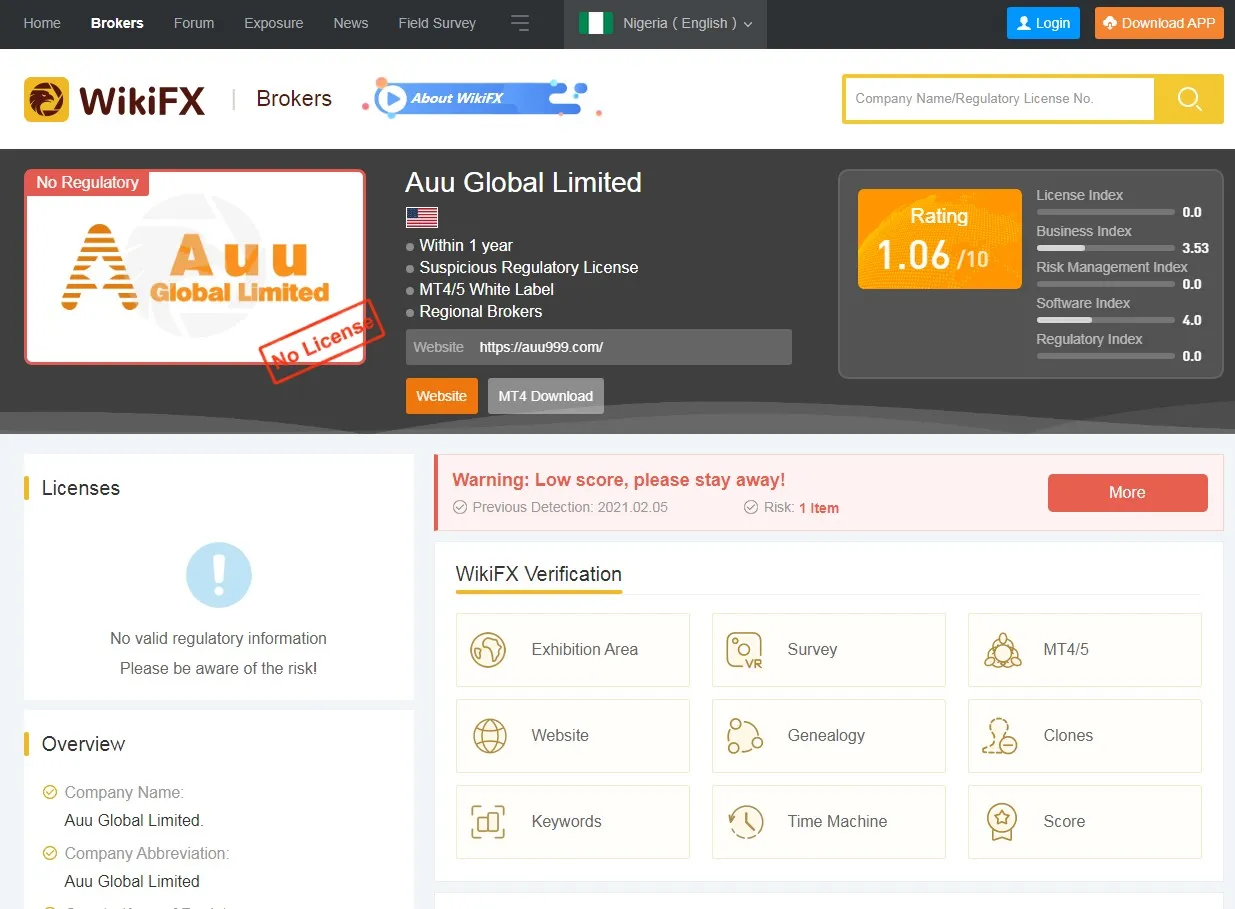Click the blue exclamation warning icon
Image resolution: width=1235 pixels, height=909 pixels.
tap(219, 575)
